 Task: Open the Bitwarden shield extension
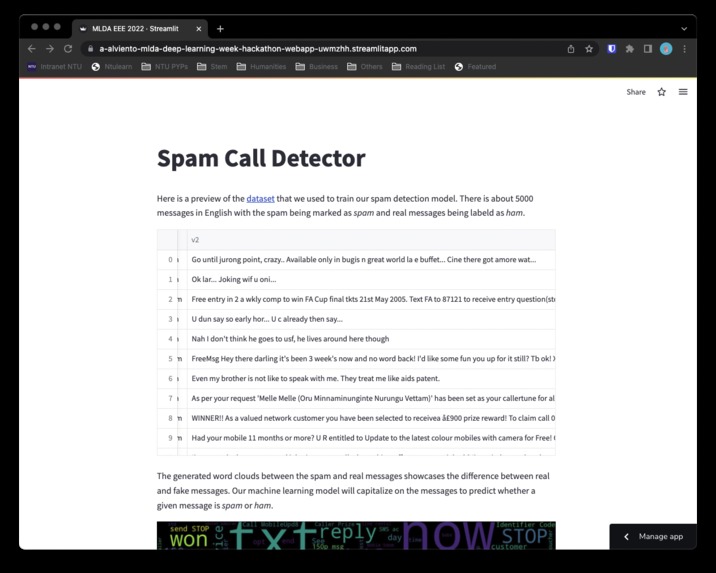pyautogui.click(x=611, y=49)
